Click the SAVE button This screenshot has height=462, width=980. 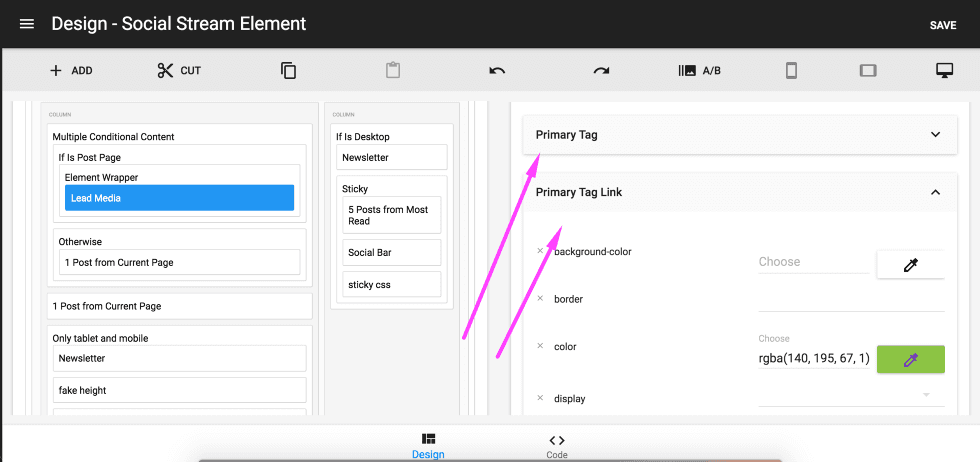click(942, 25)
